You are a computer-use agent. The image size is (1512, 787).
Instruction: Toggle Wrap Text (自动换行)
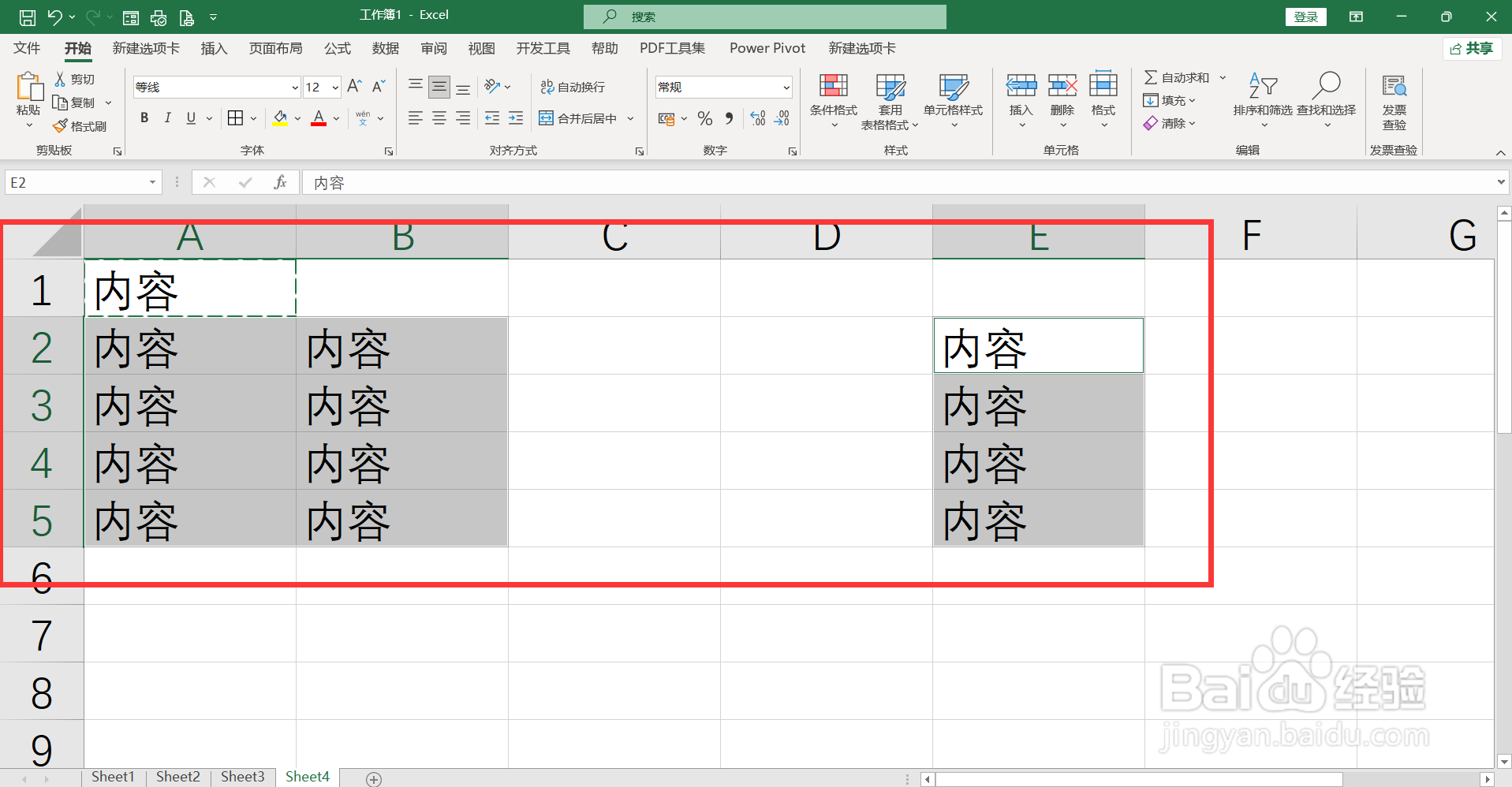point(573,87)
